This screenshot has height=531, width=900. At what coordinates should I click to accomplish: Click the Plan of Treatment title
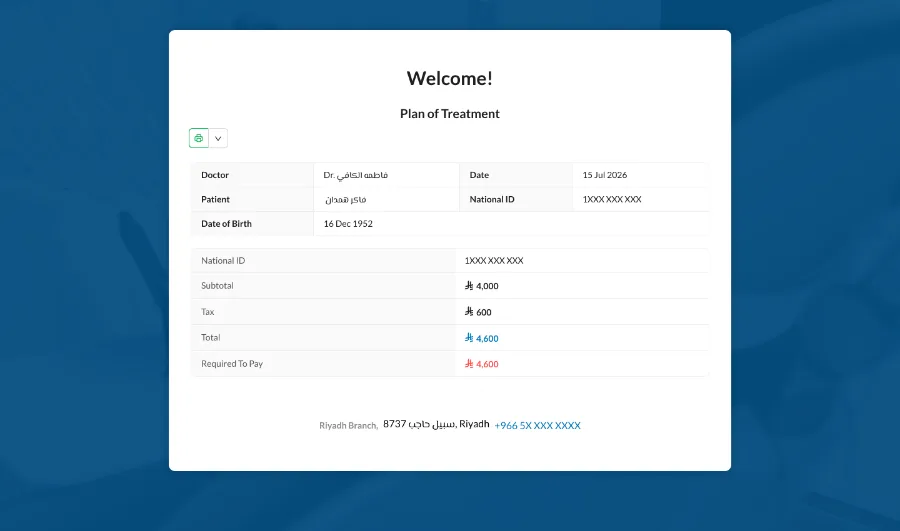click(449, 114)
